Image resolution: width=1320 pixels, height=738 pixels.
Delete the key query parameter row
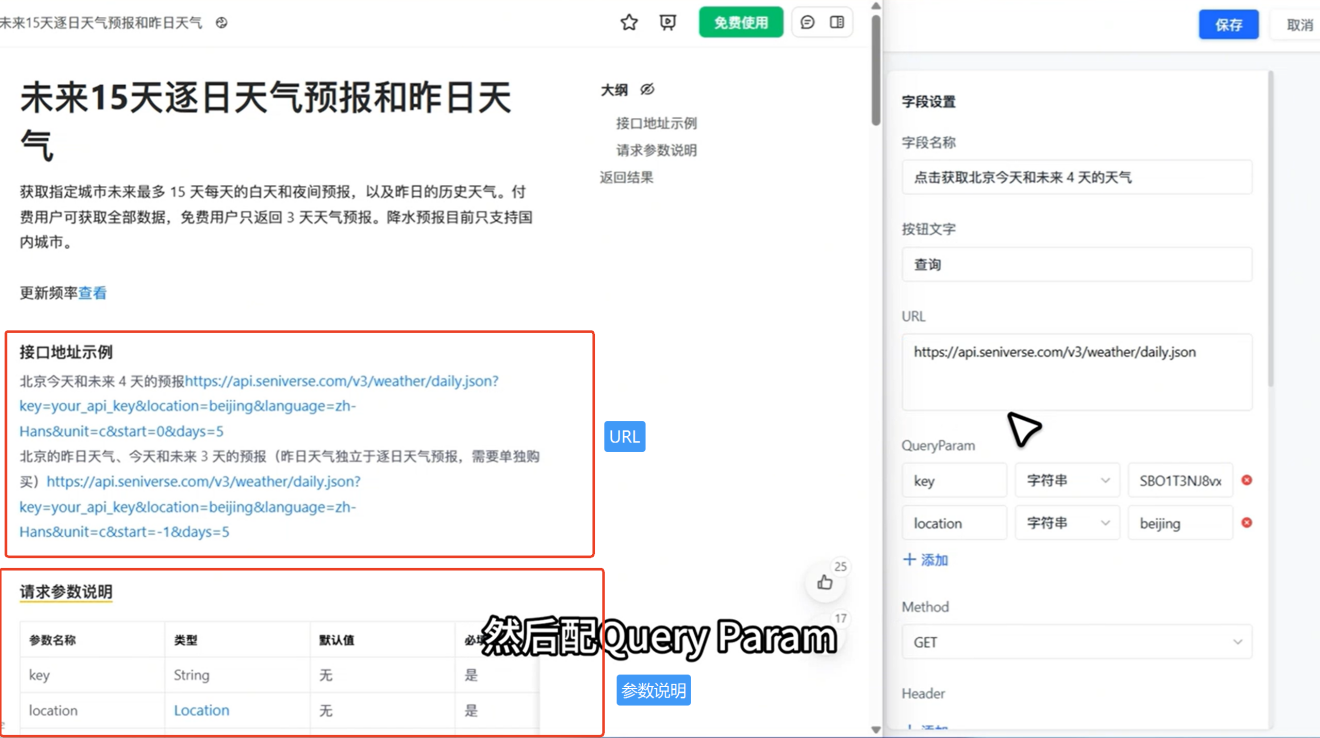[x=1247, y=480]
